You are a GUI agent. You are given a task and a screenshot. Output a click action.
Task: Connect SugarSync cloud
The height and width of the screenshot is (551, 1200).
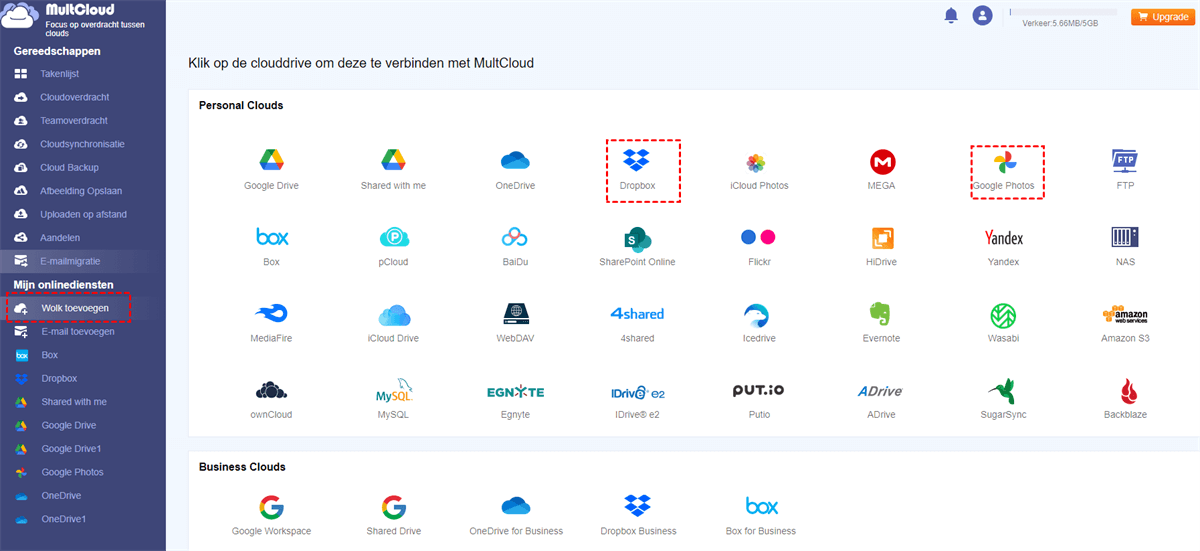coord(1003,390)
